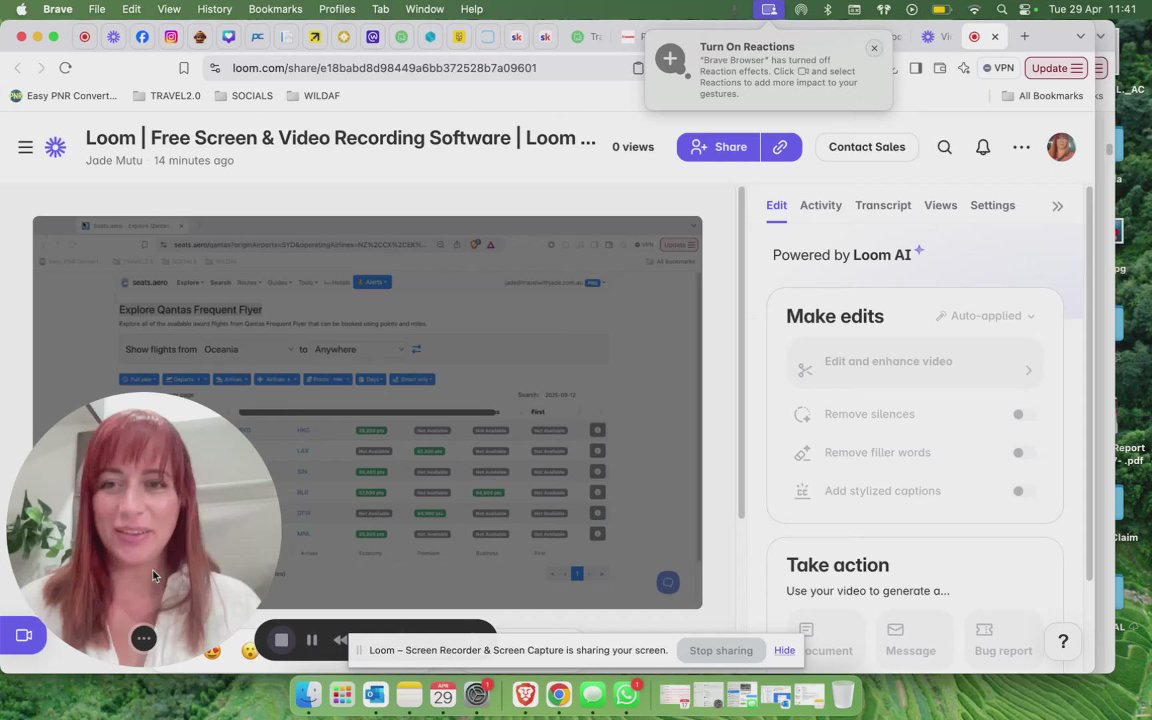Click the page vertical scrollbar
This screenshot has height=720, width=1152.
coord(1090,382)
